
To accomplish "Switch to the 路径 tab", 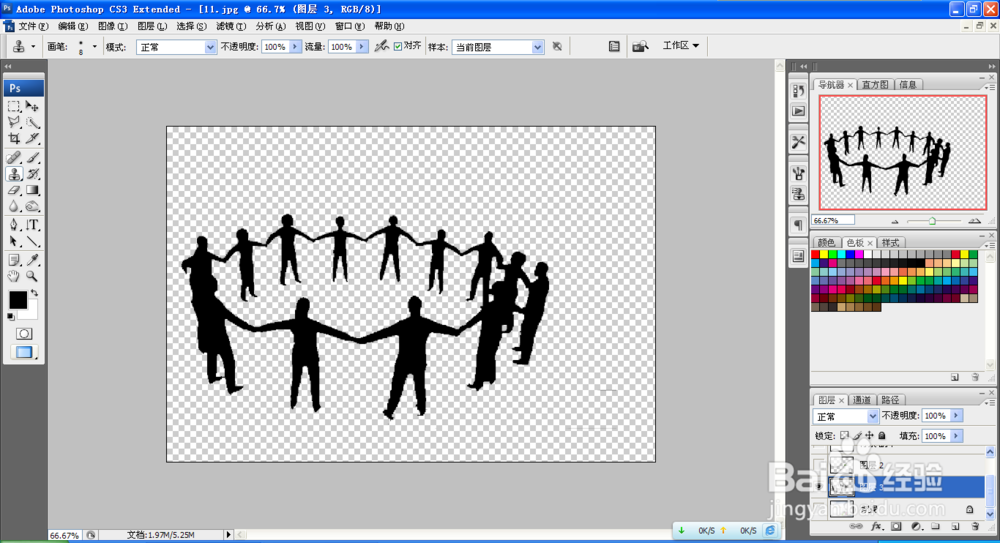I will pos(890,400).
